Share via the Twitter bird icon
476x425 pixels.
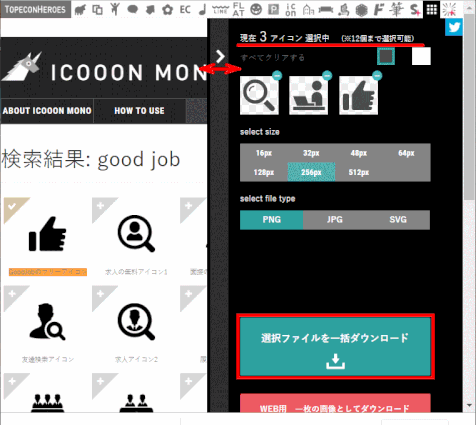[454, 27]
